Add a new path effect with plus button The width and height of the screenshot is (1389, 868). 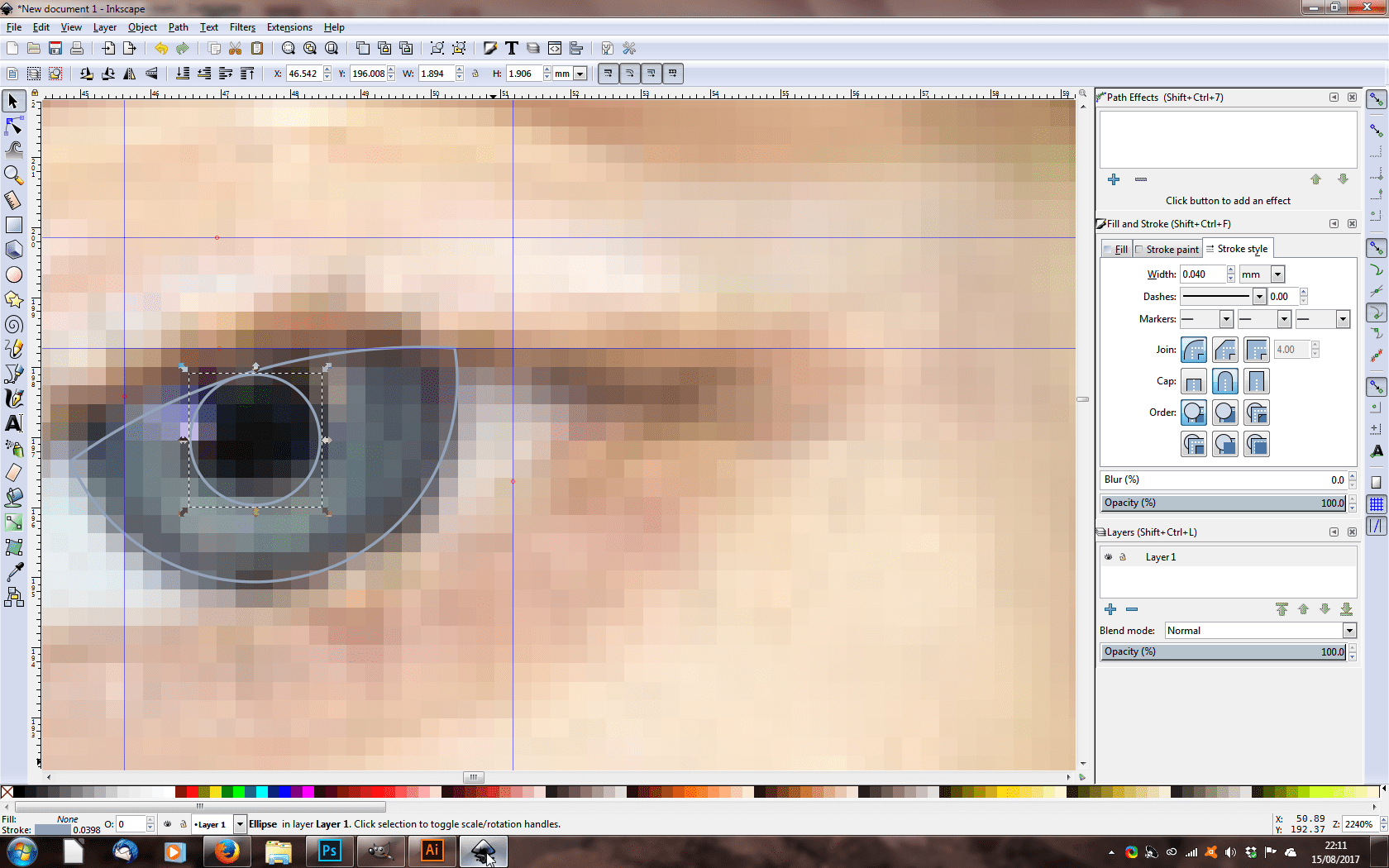click(1114, 179)
